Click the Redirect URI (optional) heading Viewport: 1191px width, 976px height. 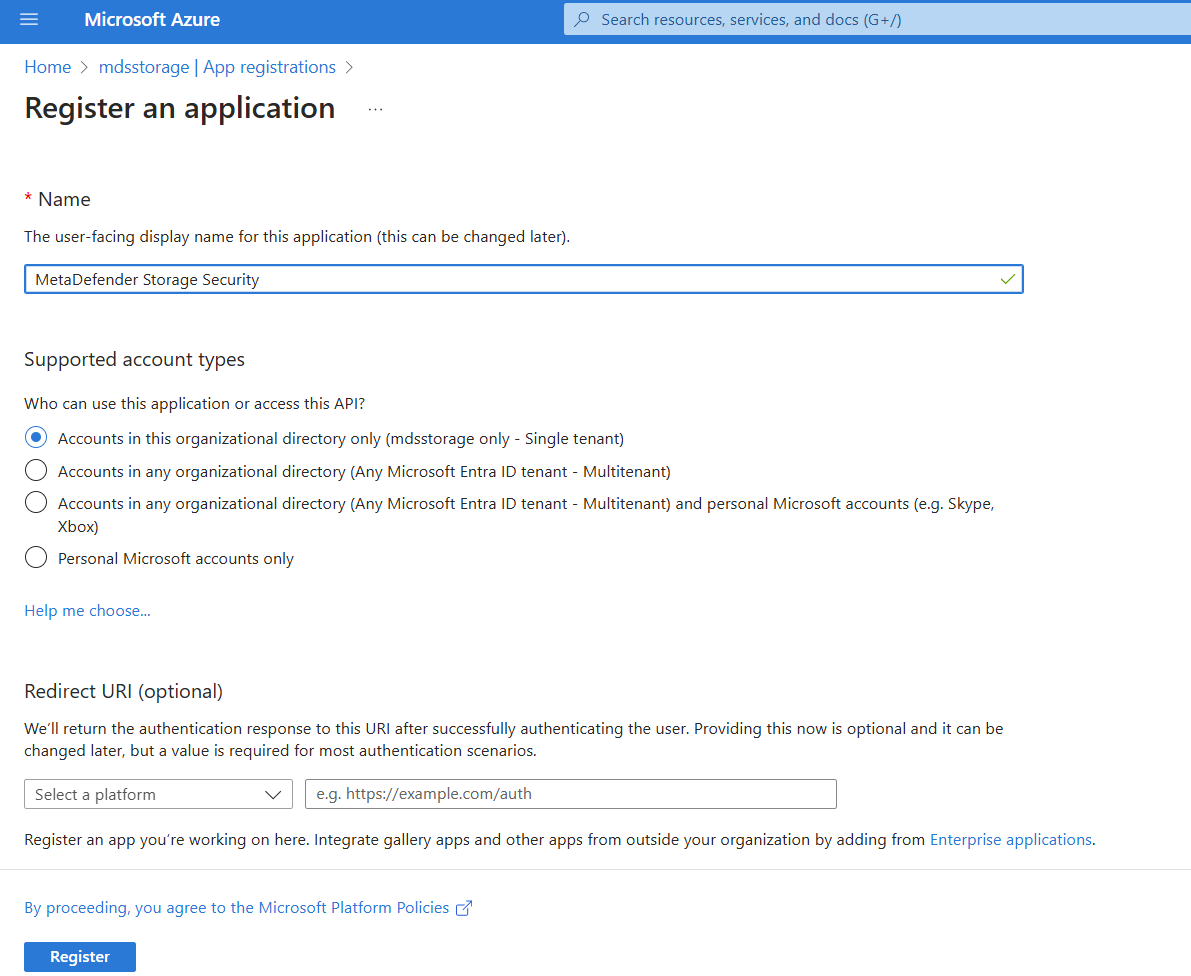[124, 691]
